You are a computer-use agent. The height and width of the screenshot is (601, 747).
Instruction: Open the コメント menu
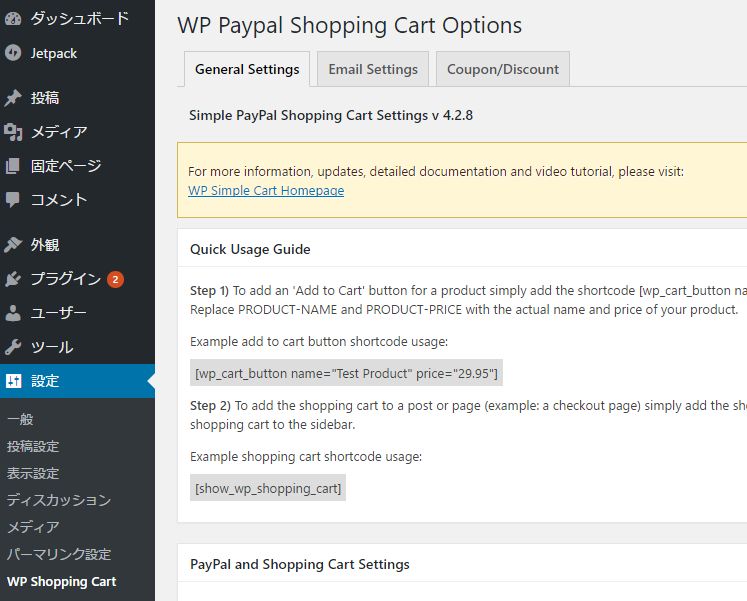point(77,200)
